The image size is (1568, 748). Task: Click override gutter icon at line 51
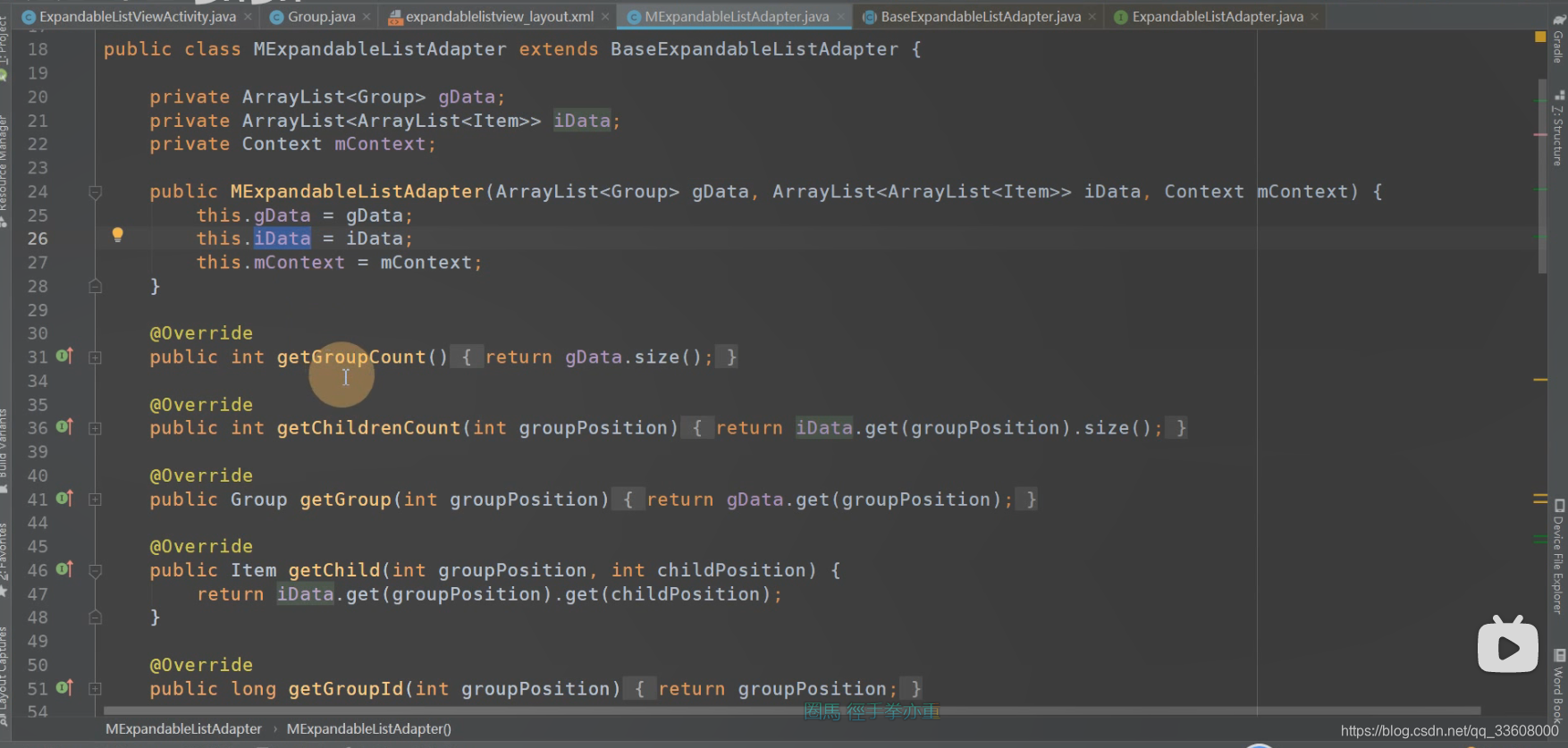[x=64, y=687]
